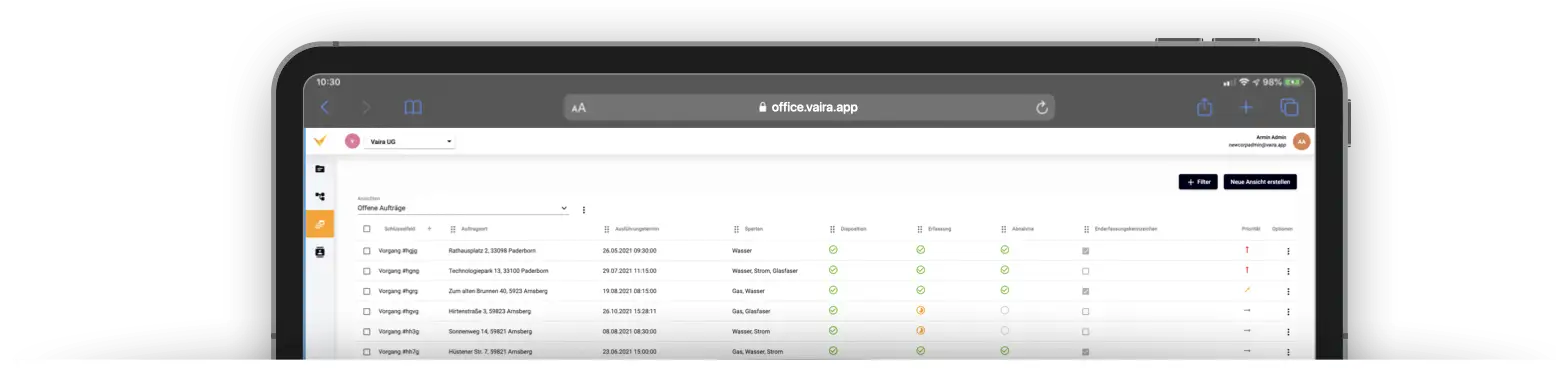Toggle Enderfassungskennzeichen checkbox for Vorgang #hgvg
Screen dimensions: 1556x369
click(1086, 312)
